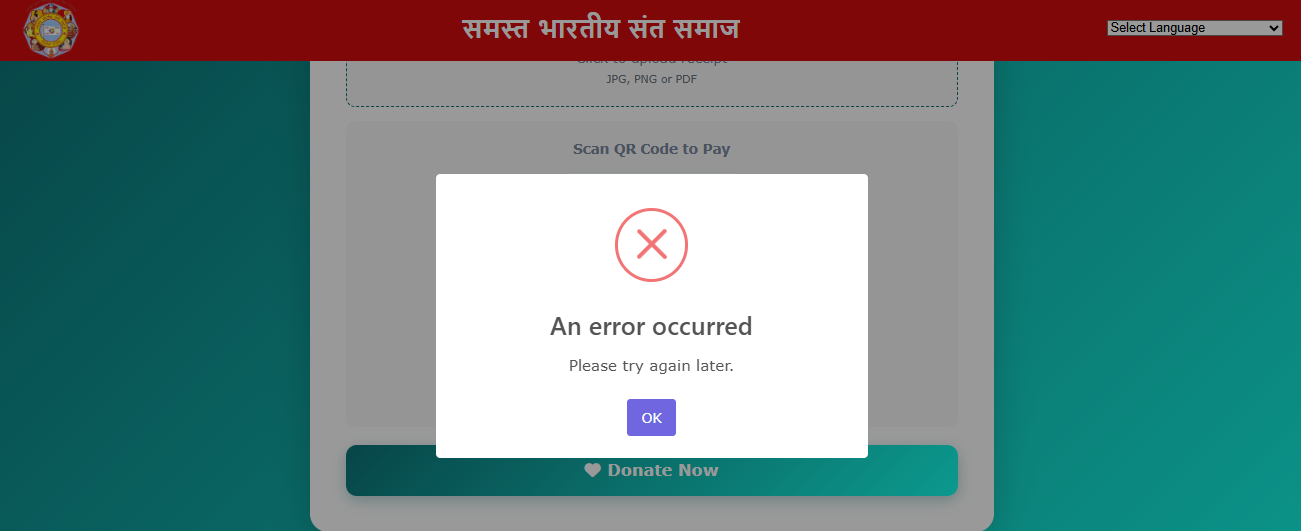Click the dashed upload receipt box
Screen dimensions: 1301x531
pos(651,83)
